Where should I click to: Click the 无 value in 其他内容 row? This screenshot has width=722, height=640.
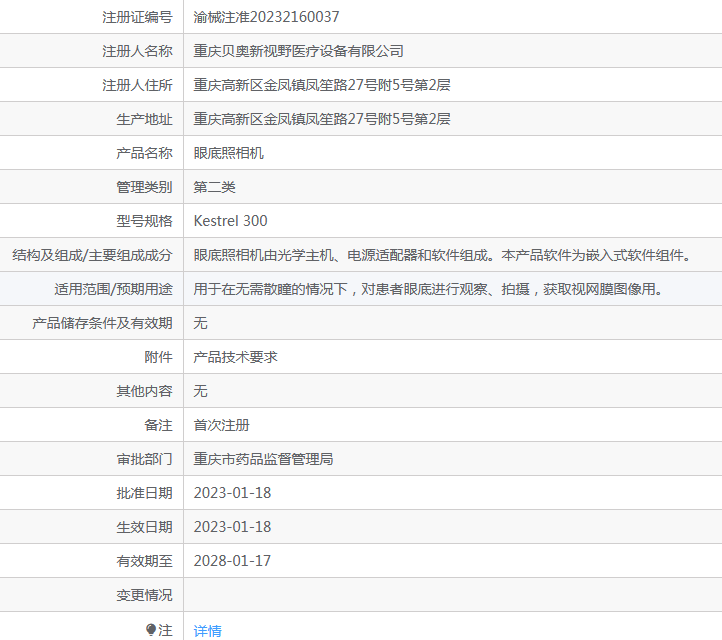point(200,391)
